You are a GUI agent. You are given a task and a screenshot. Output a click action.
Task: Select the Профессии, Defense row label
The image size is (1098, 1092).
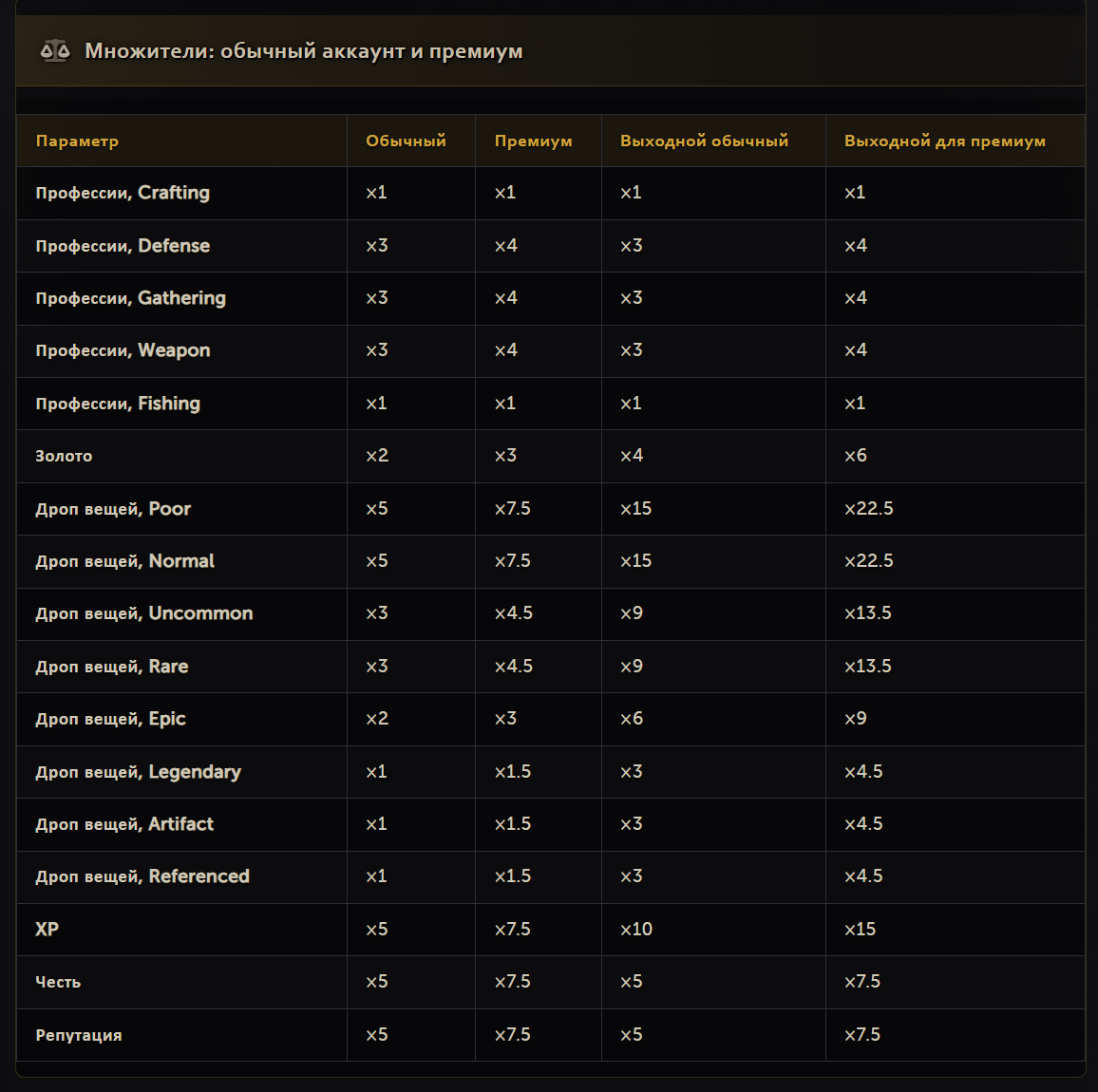pyautogui.click(x=123, y=246)
